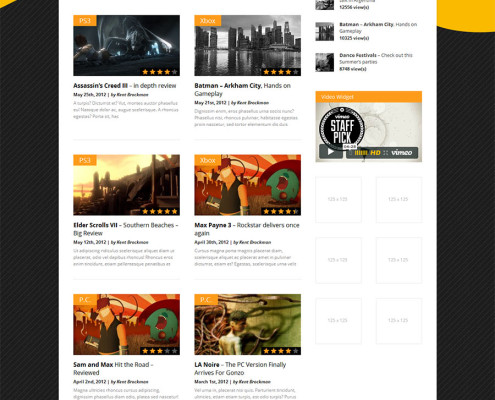This screenshot has width=495, height=400.
Task: Click sidebar thumbnail beside the 12556 view(s) entry
Action: click(325, 4)
